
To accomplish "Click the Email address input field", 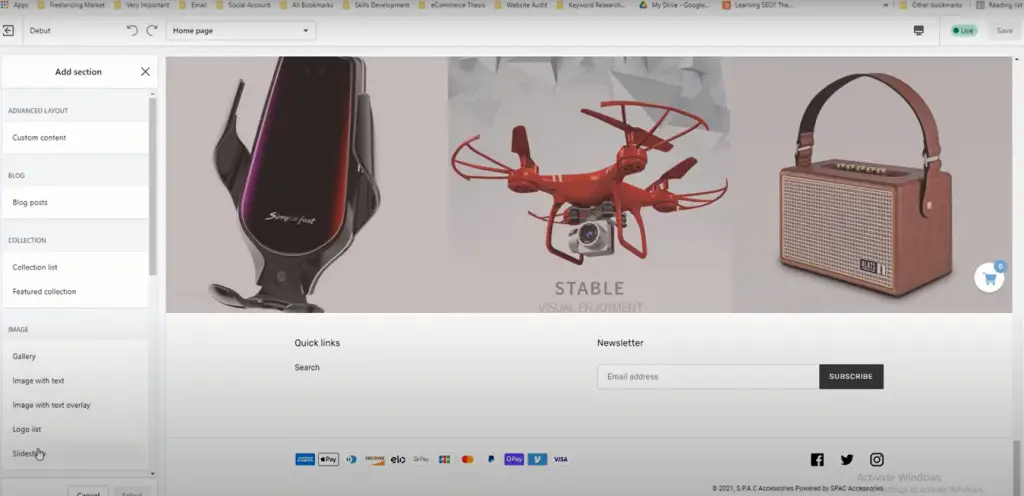I will (x=707, y=377).
